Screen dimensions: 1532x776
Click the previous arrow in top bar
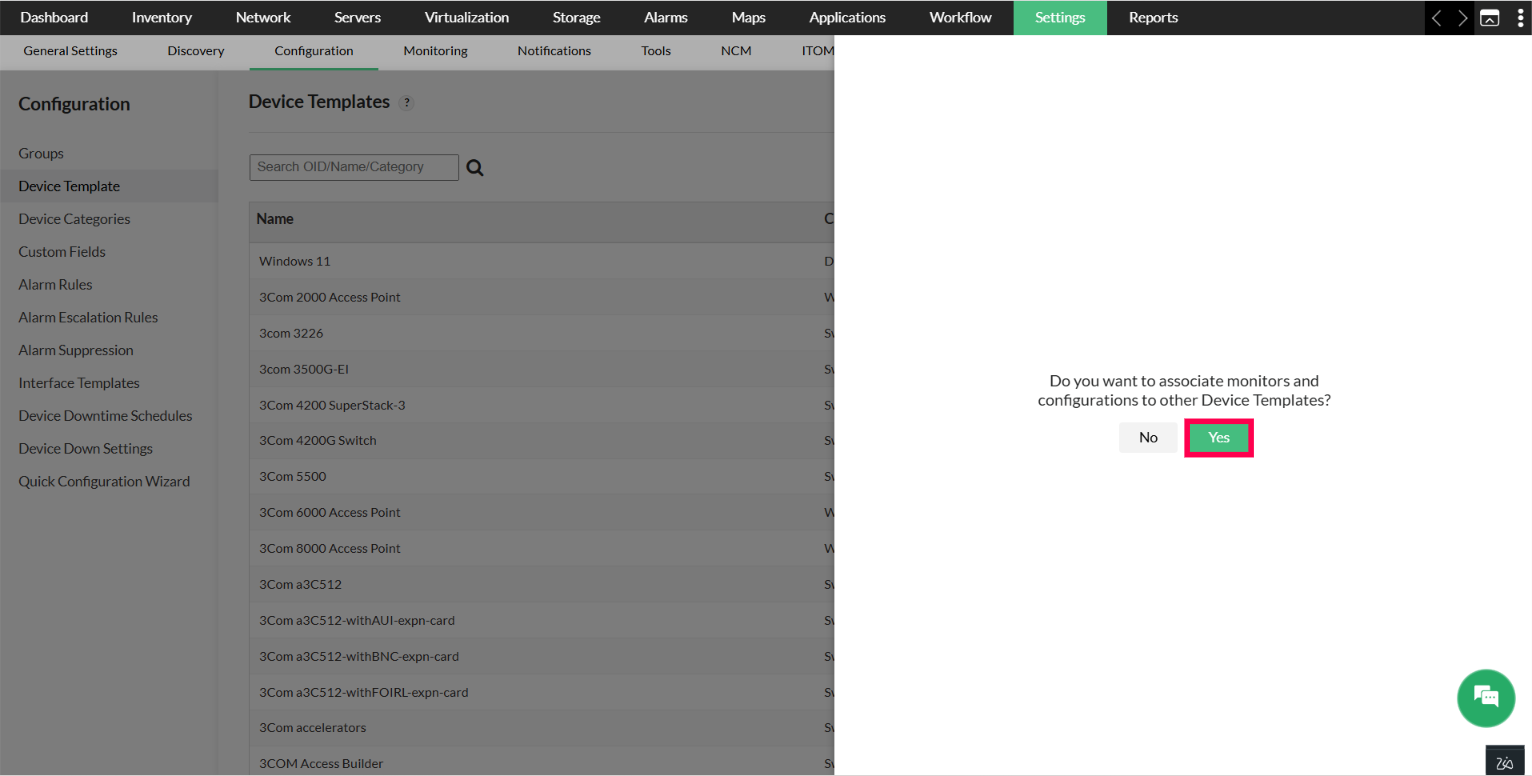[1437, 18]
